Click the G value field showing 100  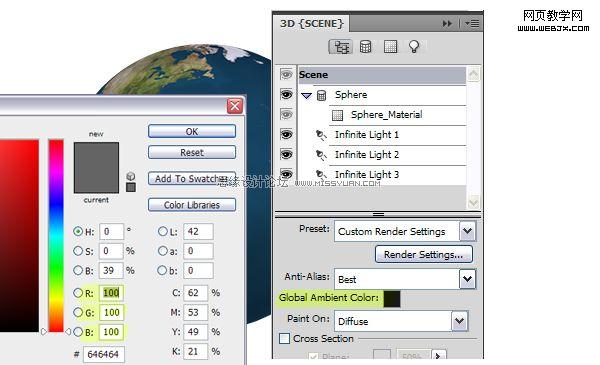click(111, 312)
